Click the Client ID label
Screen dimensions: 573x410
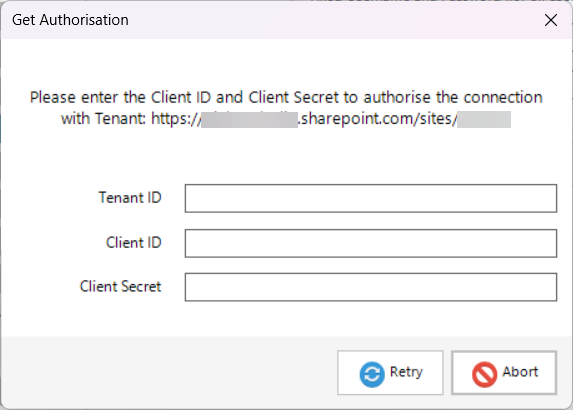click(x=134, y=243)
